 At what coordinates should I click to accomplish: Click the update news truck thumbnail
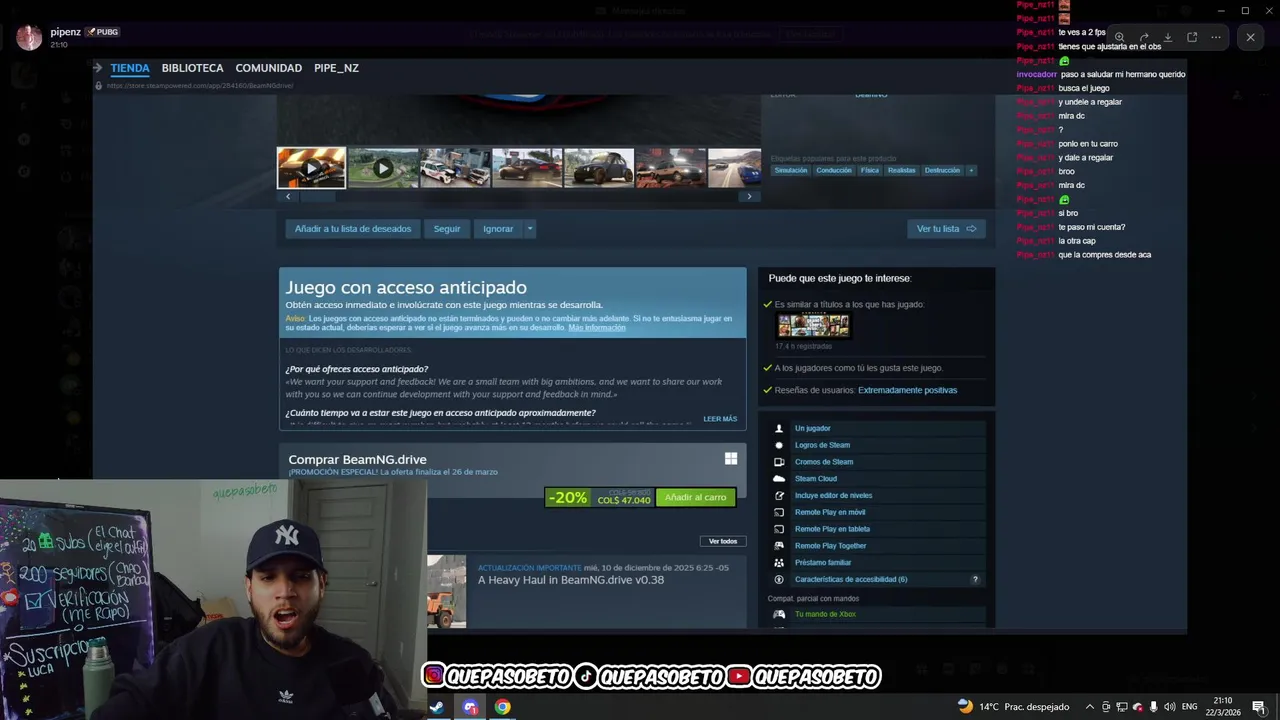coord(446,591)
